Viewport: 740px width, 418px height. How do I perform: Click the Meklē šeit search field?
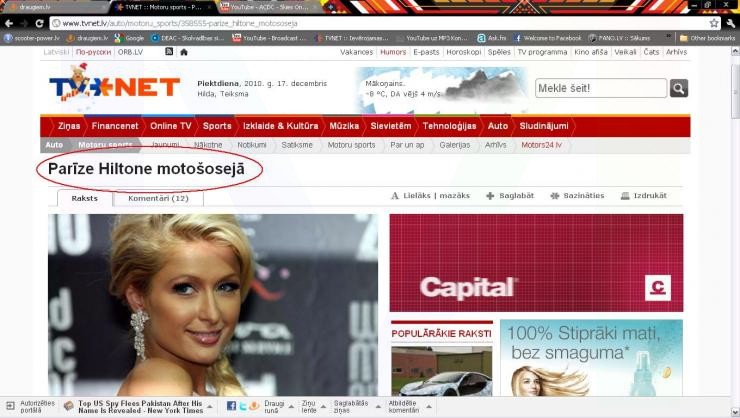click(600, 89)
